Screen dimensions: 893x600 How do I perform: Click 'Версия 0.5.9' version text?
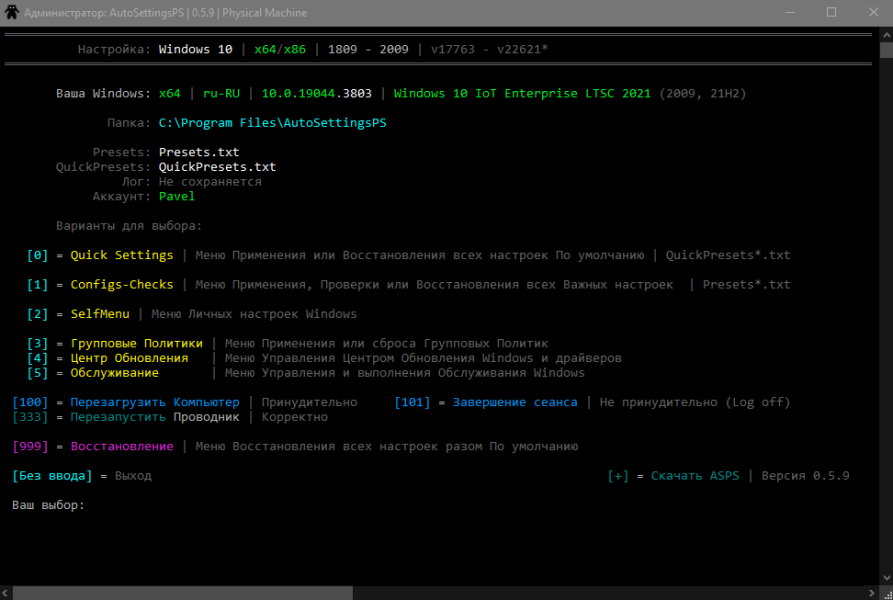[x=805, y=476]
